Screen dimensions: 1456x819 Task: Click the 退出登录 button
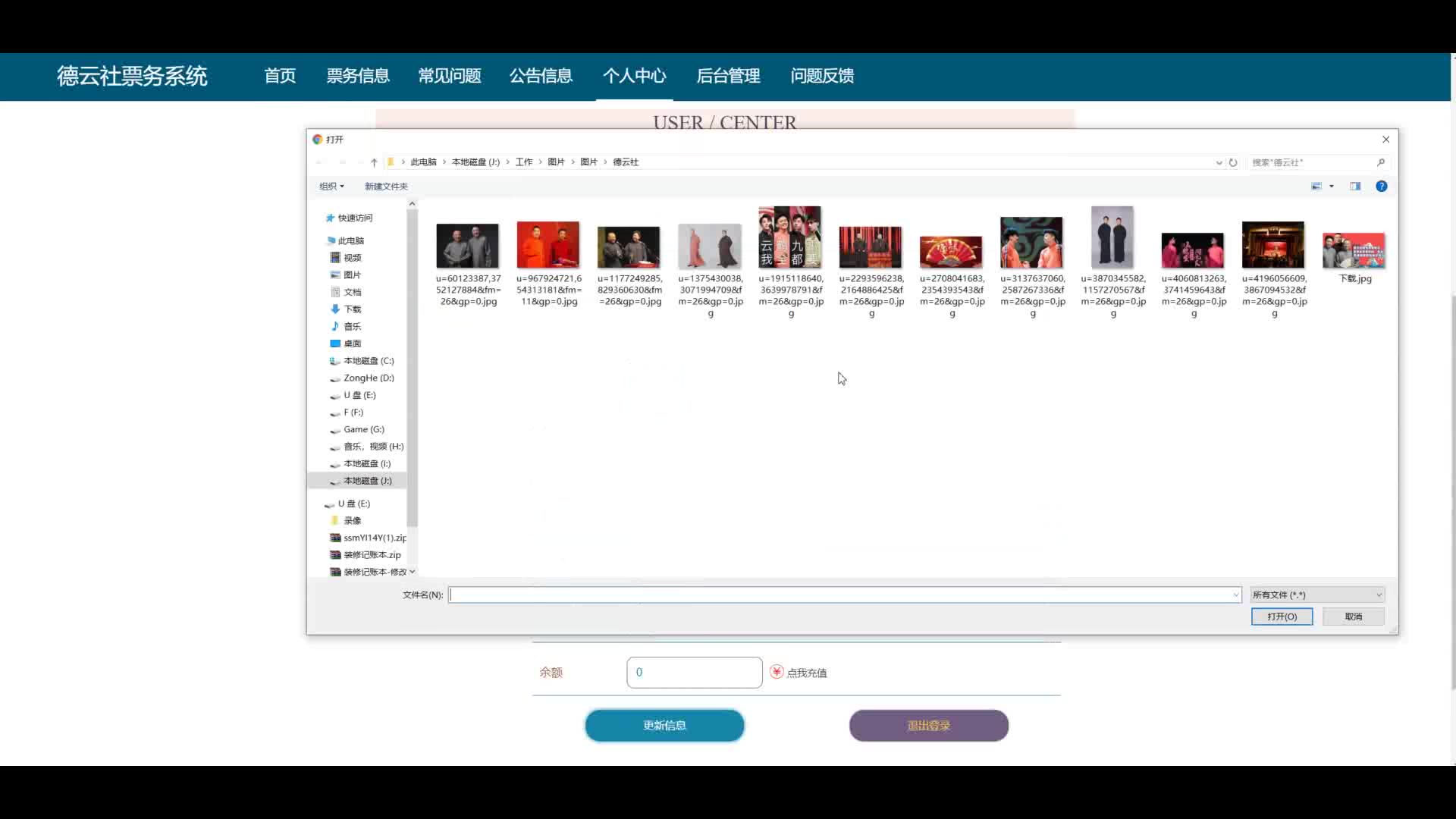click(929, 726)
